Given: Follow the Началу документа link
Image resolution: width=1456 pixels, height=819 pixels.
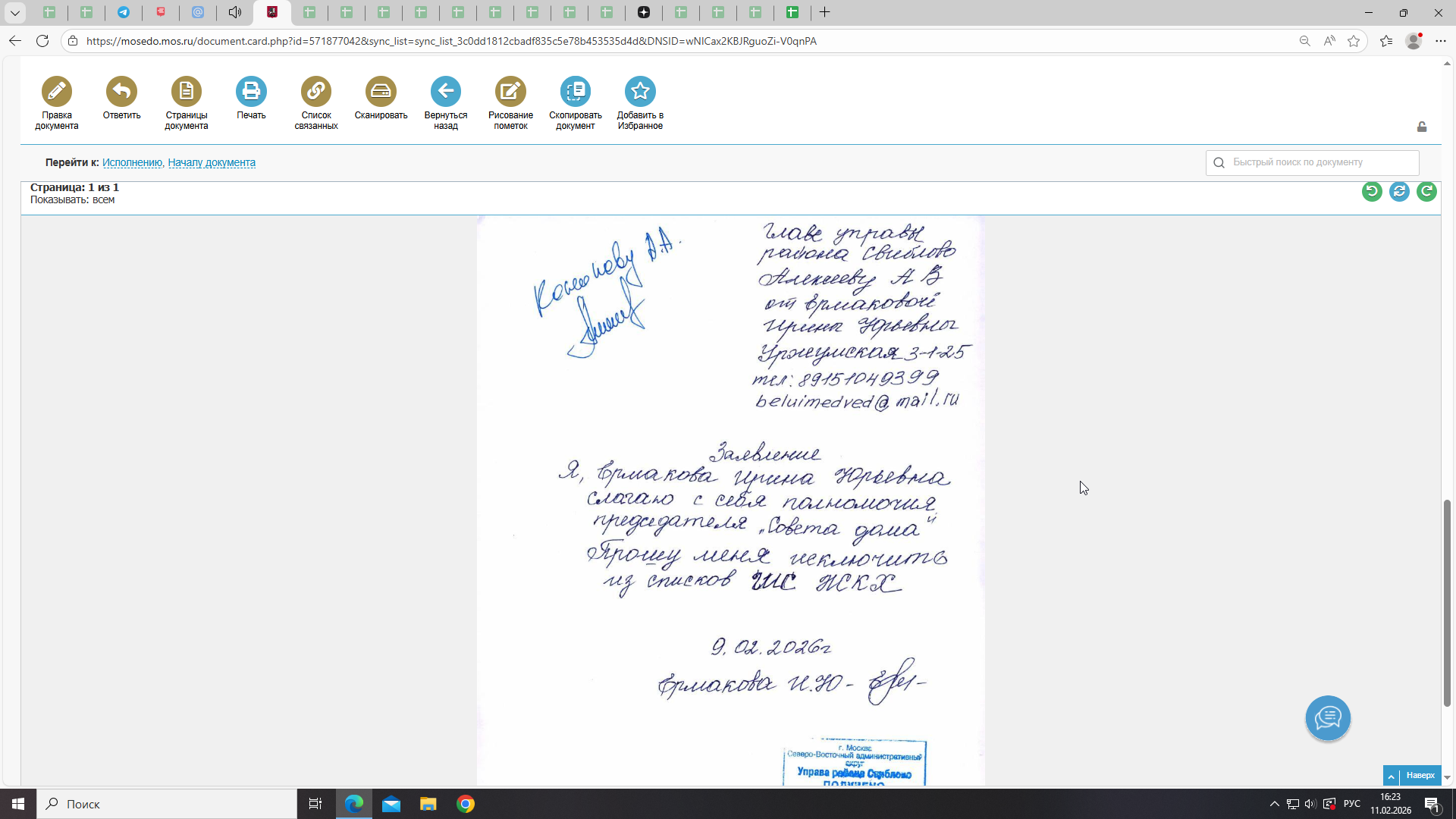Looking at the screenshot, I should (x=212, y=162).
